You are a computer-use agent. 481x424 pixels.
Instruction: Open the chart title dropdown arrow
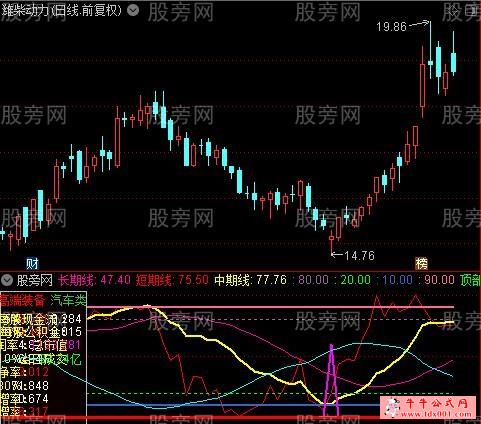pyautogui.click(x=133, y=11)
